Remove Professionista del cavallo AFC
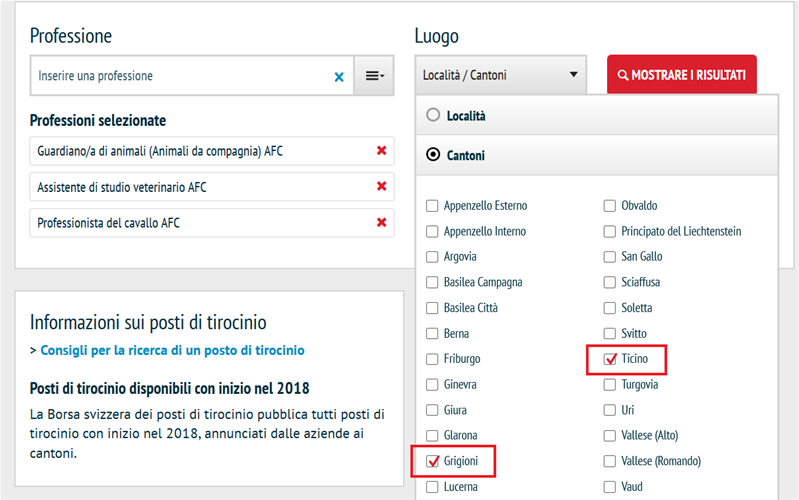Viewport: 799px width, 500px height. (381, 222)
